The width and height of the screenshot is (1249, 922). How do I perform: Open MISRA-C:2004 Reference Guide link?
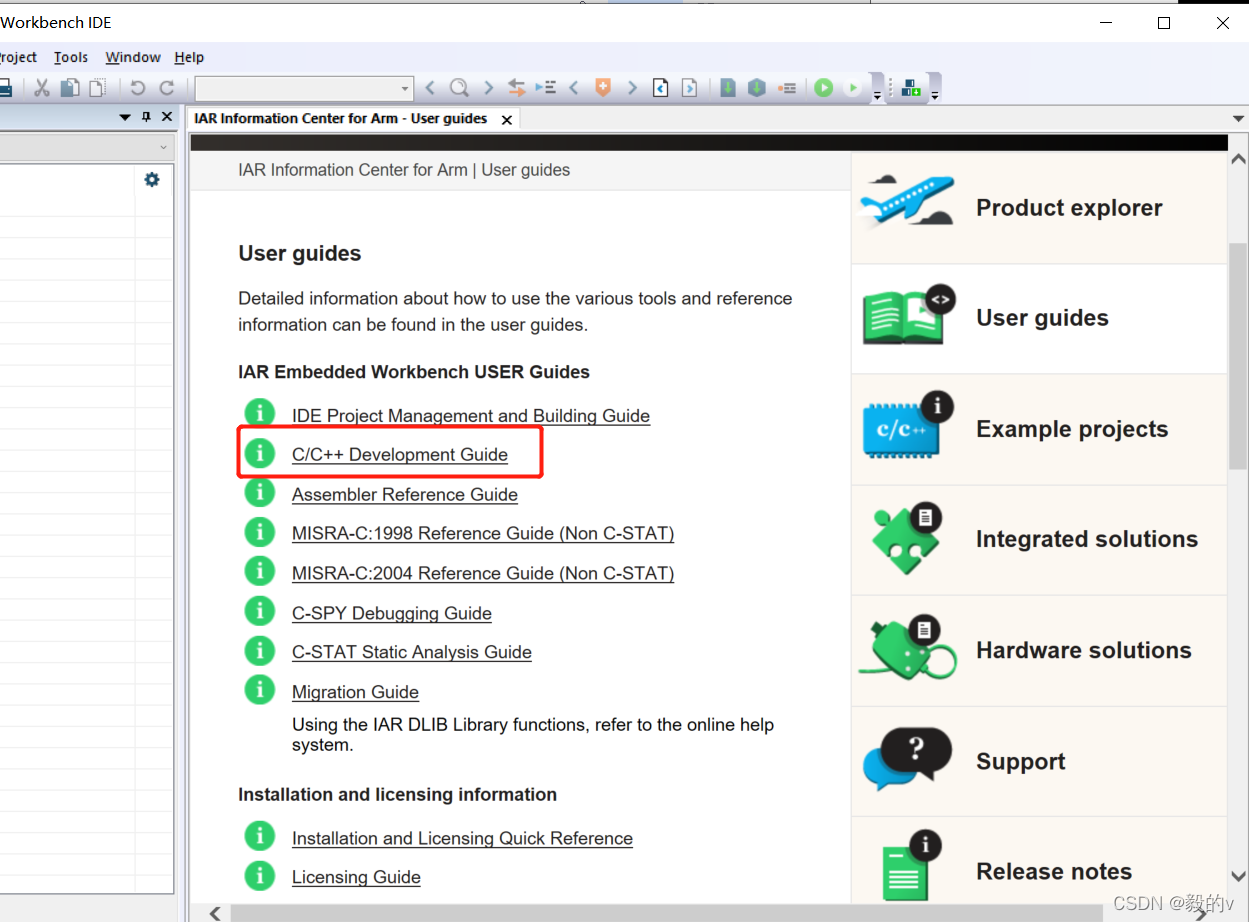click(x=483, y=574)
